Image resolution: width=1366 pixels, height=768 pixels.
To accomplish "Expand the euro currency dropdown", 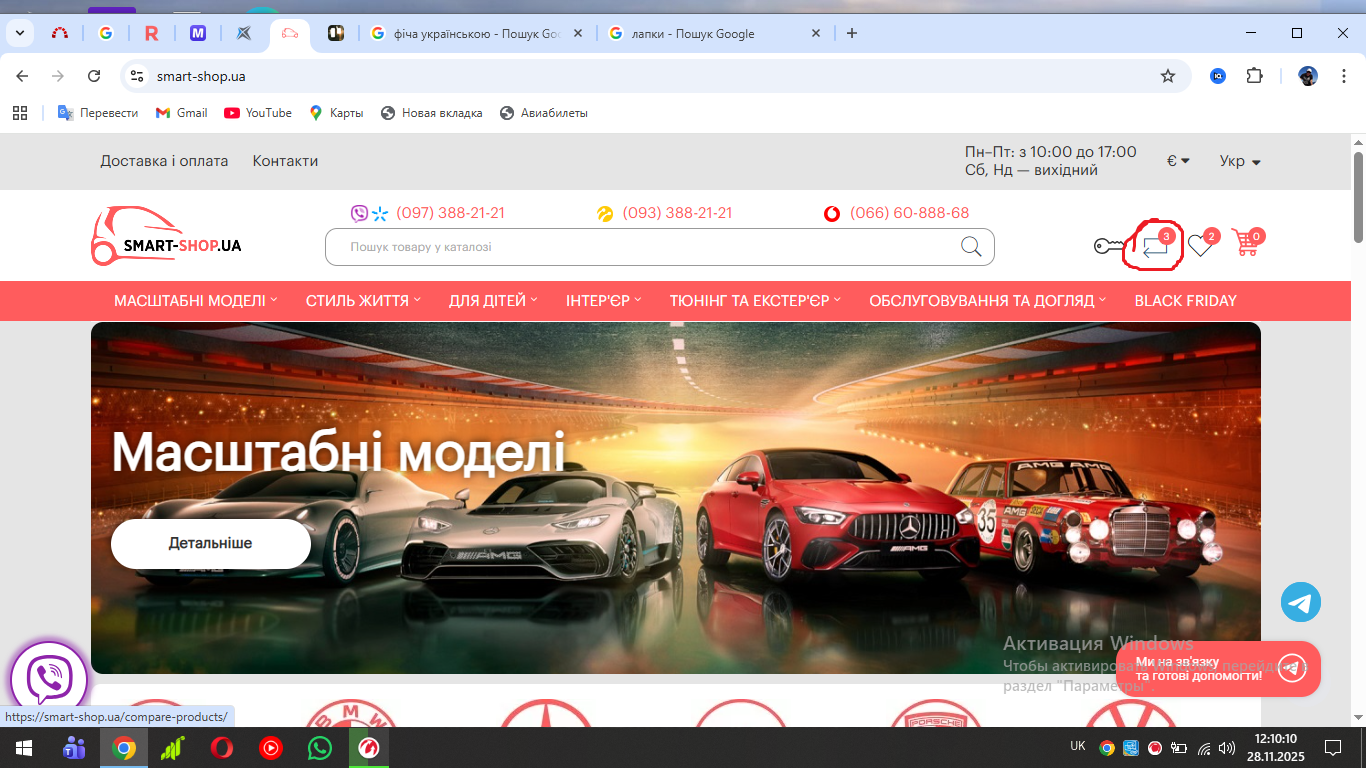I will (x=1178, y=161).
